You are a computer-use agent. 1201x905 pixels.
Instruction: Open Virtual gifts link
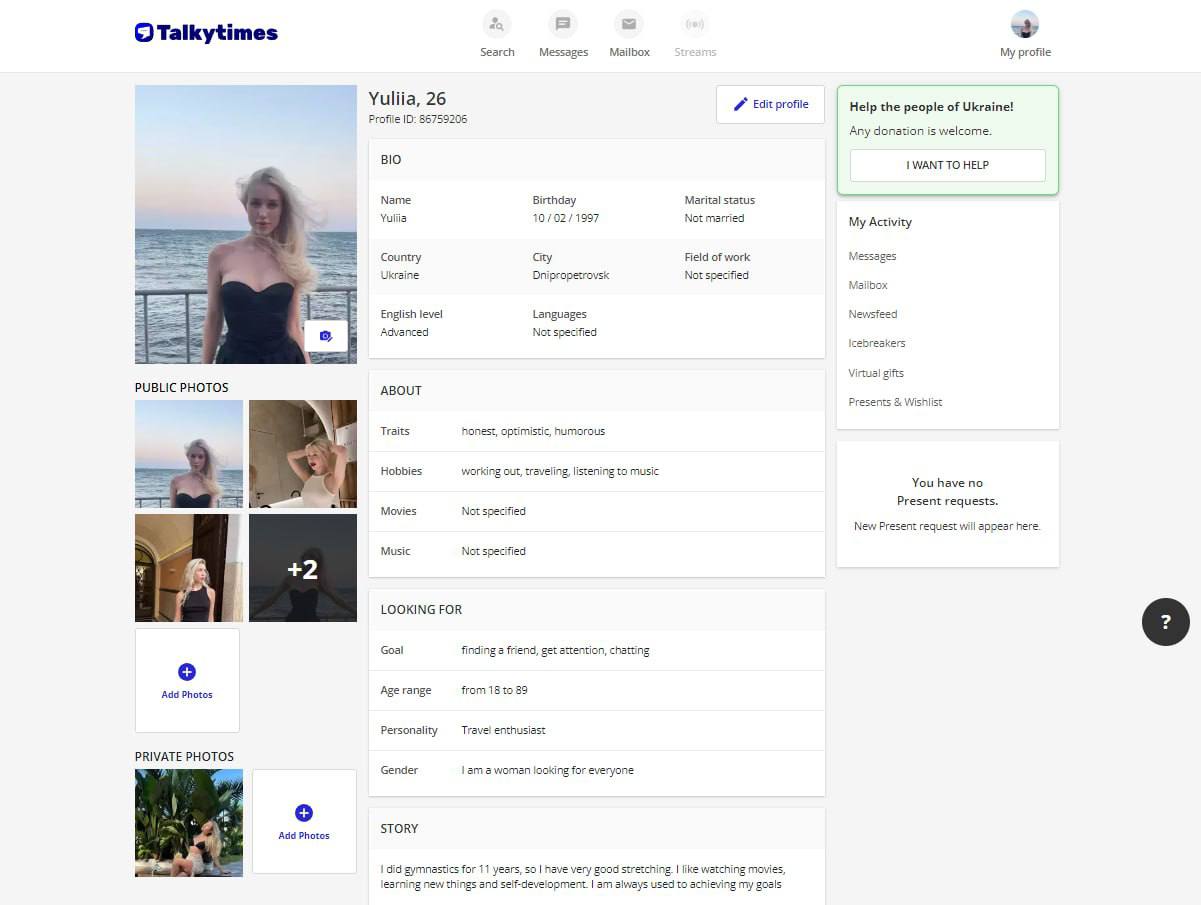[x=875, y=373]
